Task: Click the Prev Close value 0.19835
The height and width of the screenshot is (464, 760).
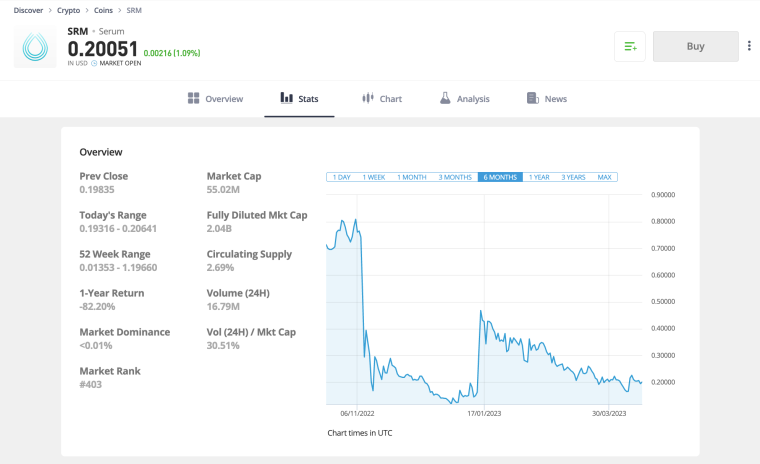Action: click(x=97, y=190)
